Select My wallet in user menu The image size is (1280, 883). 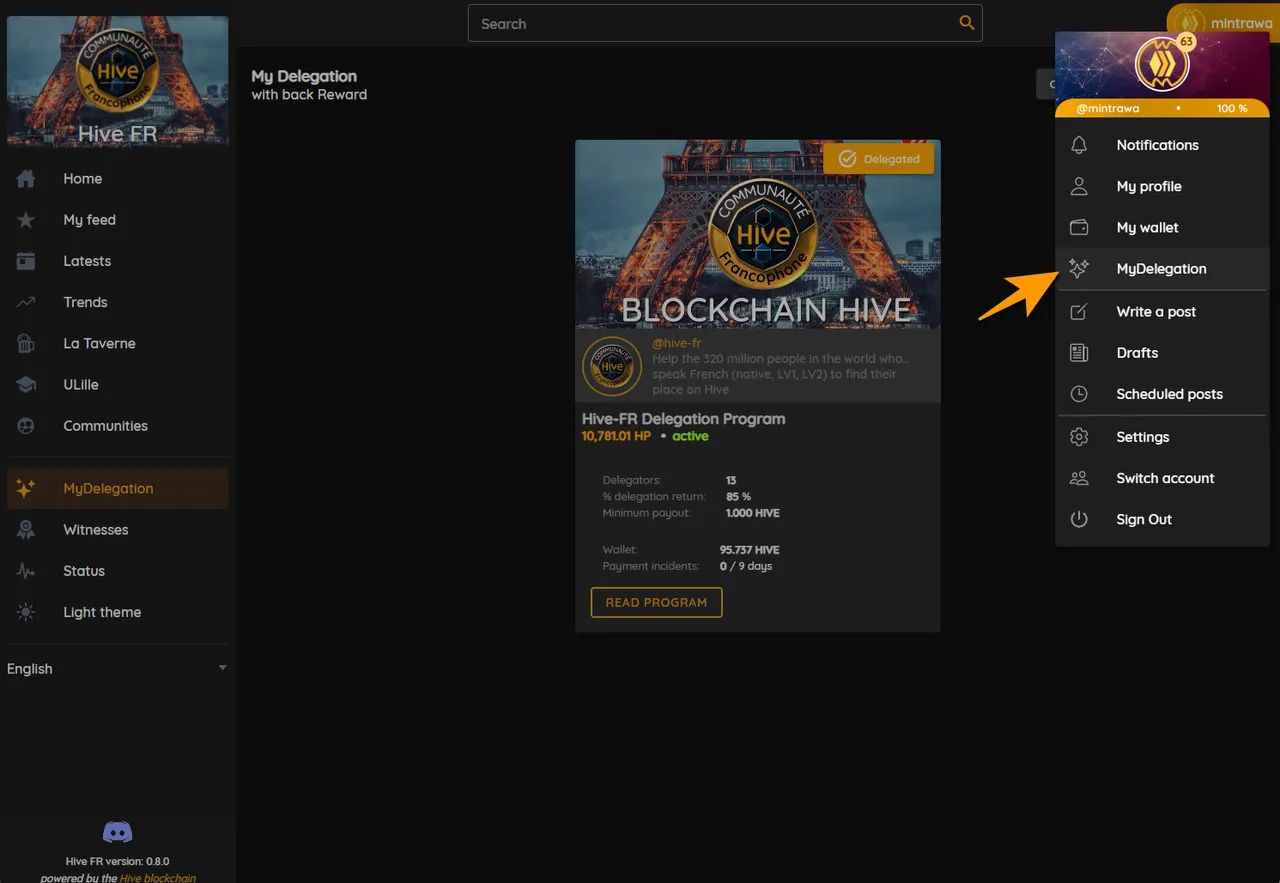[1162, 227]
